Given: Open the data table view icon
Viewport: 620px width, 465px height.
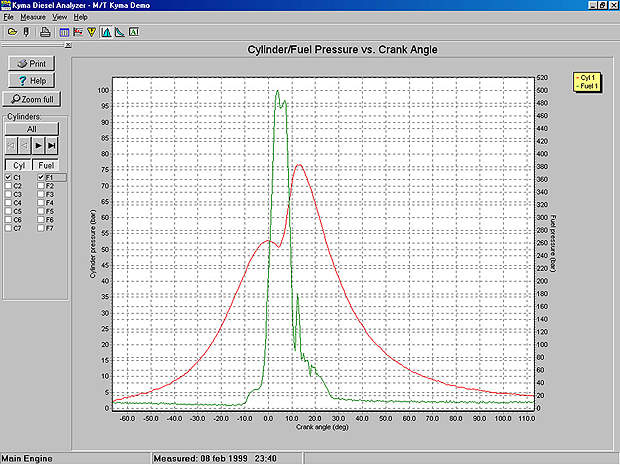Looking at the screenshot, I should 64,32.
